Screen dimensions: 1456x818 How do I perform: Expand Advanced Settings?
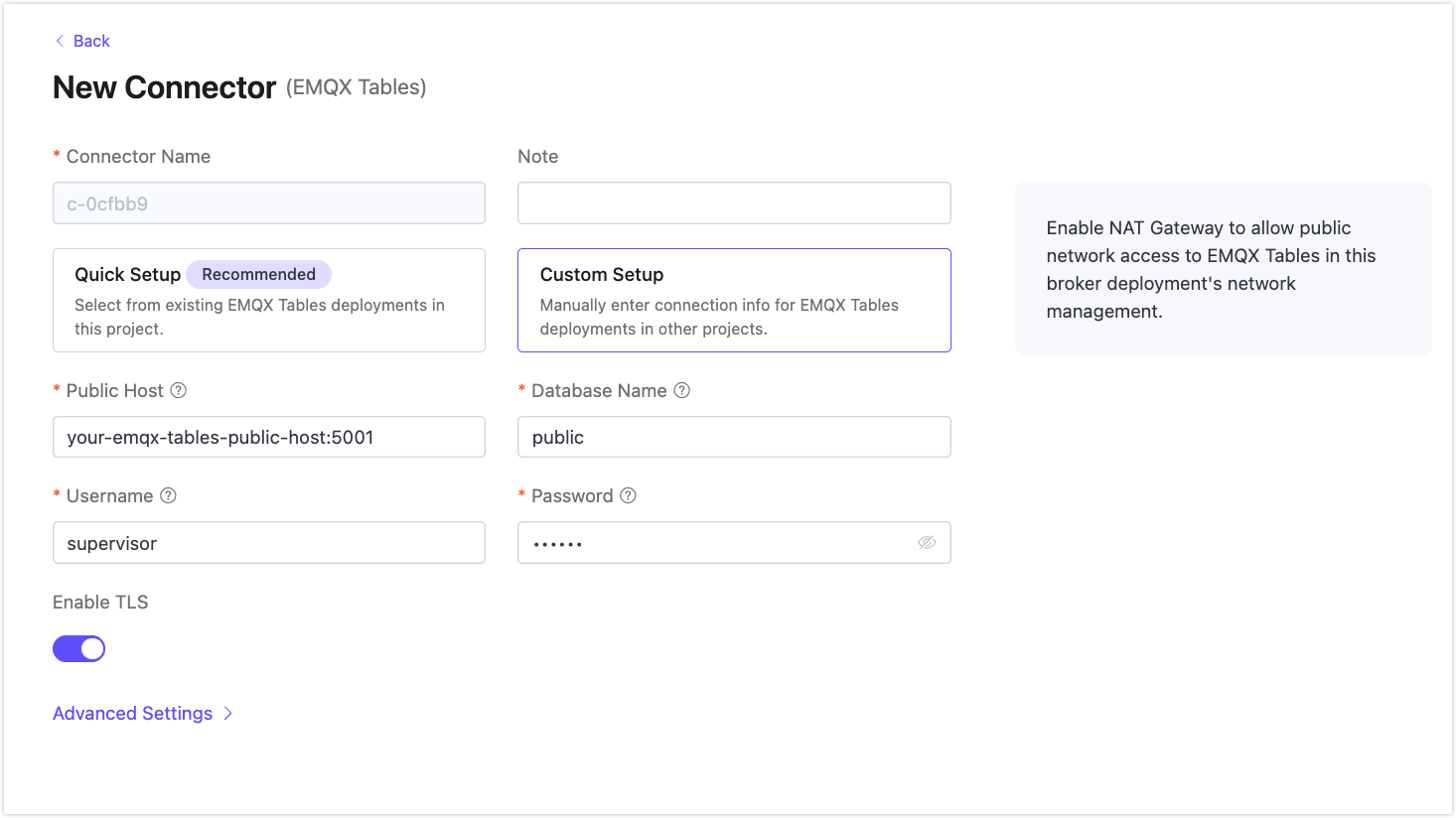pyautogui.click(x=142, y=713)
